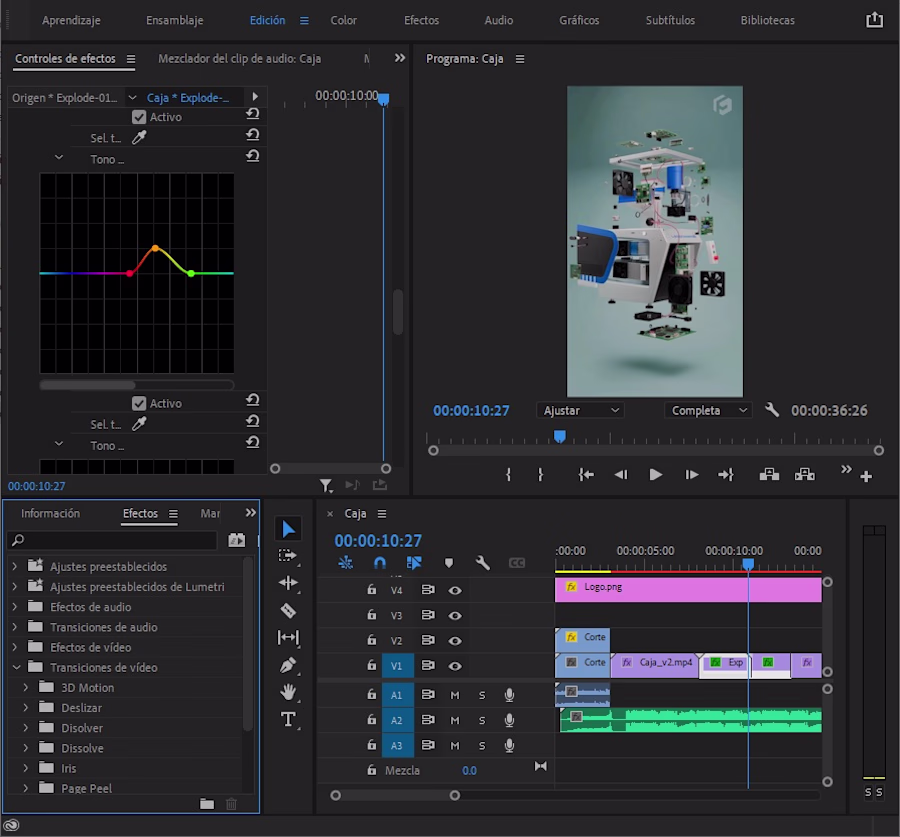The image size is (900, 837).
Task: Show hidden panel tabs in Efectos group
Action: click(251, 513)
